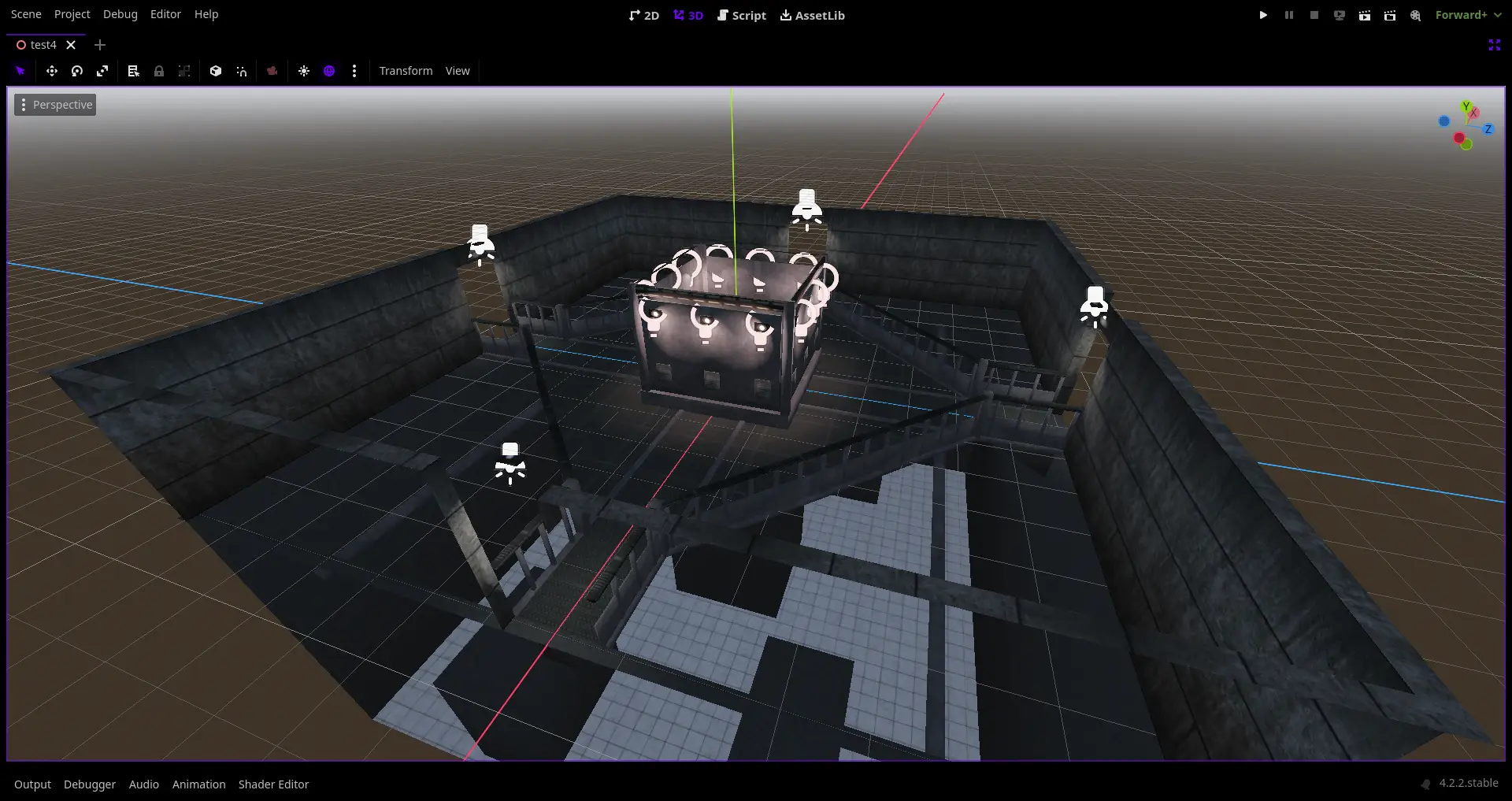
Task: Click the pause running project button
Action: point(1289,15)
